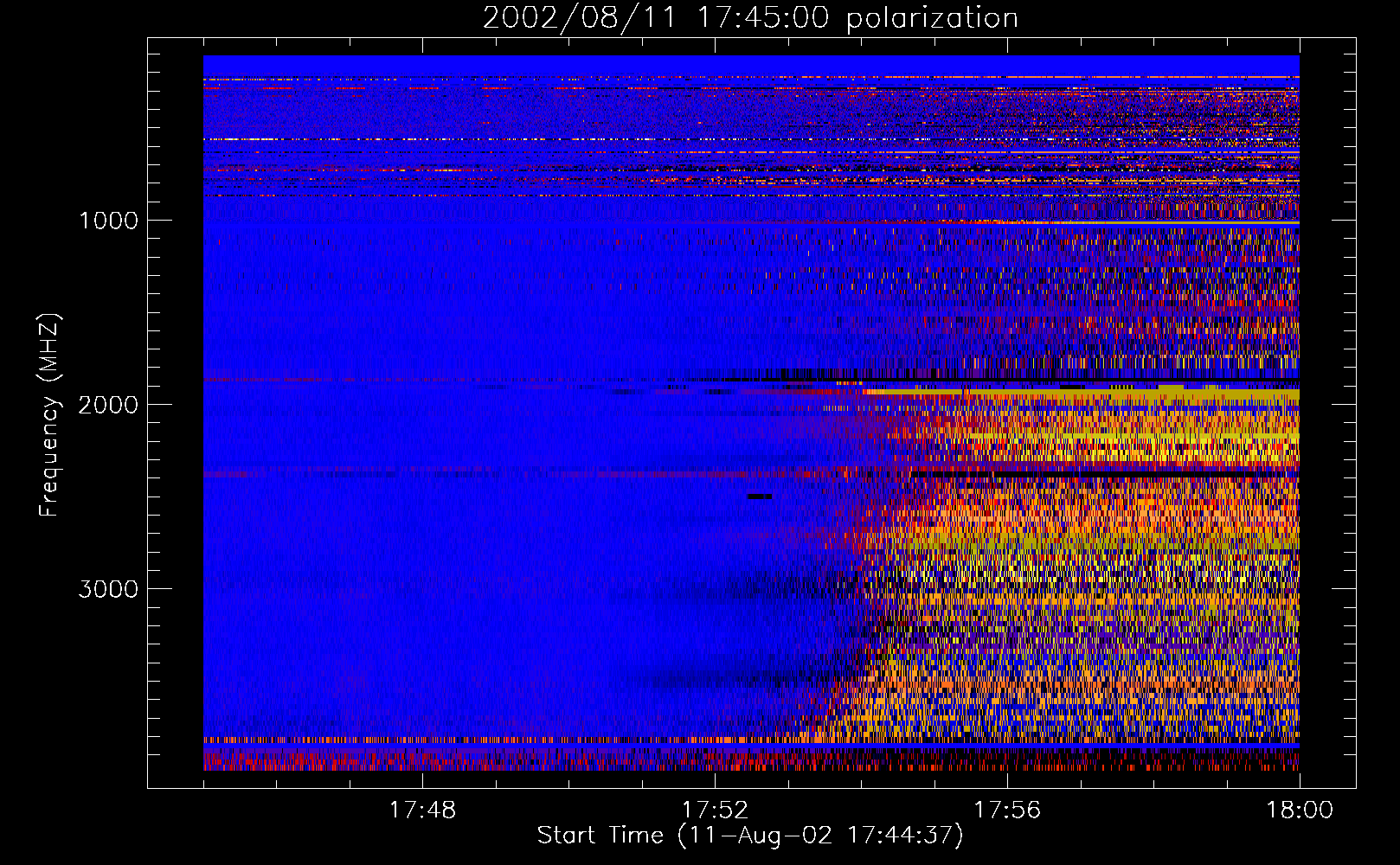This screenshot has height=865, width=1400.
Task: Click the 17:48 time tick label
Action: click(422, 811)
